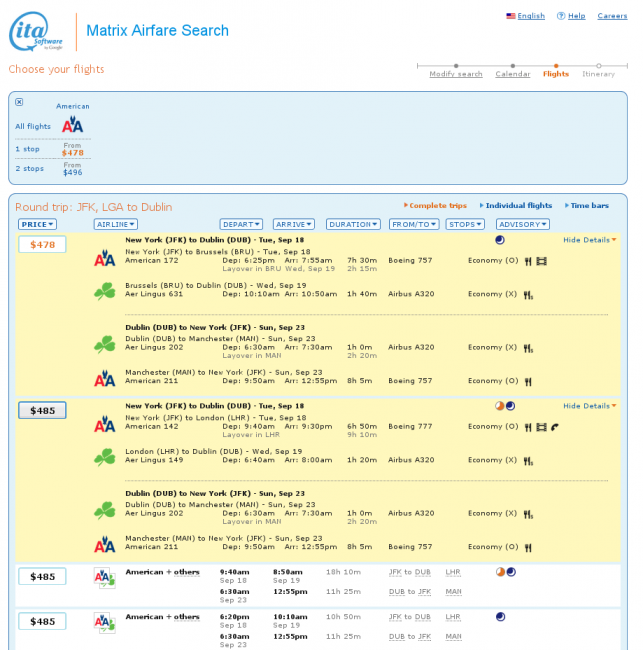Click the American logo beside American 142
The image size is (643, 650).
104,426
